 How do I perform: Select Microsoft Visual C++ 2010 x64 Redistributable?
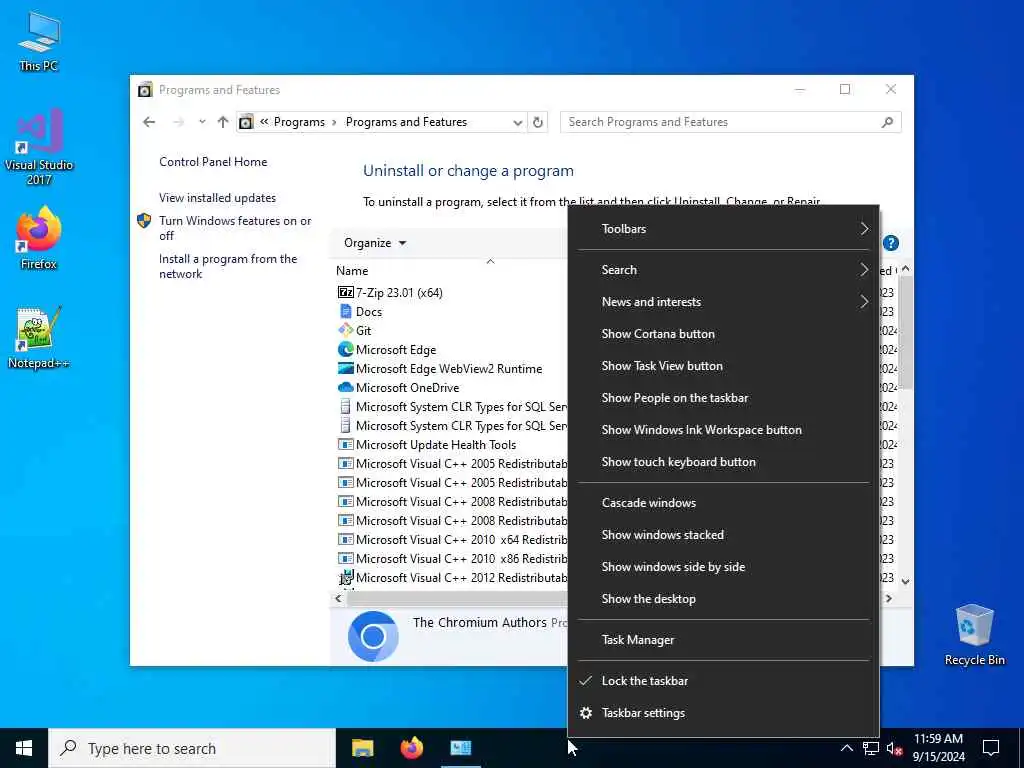pyautogui.click(x=452, y=539)
